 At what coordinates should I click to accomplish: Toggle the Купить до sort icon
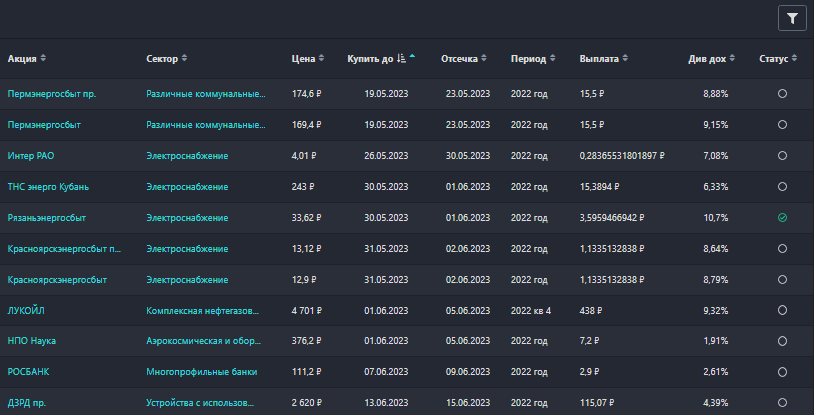400,59
